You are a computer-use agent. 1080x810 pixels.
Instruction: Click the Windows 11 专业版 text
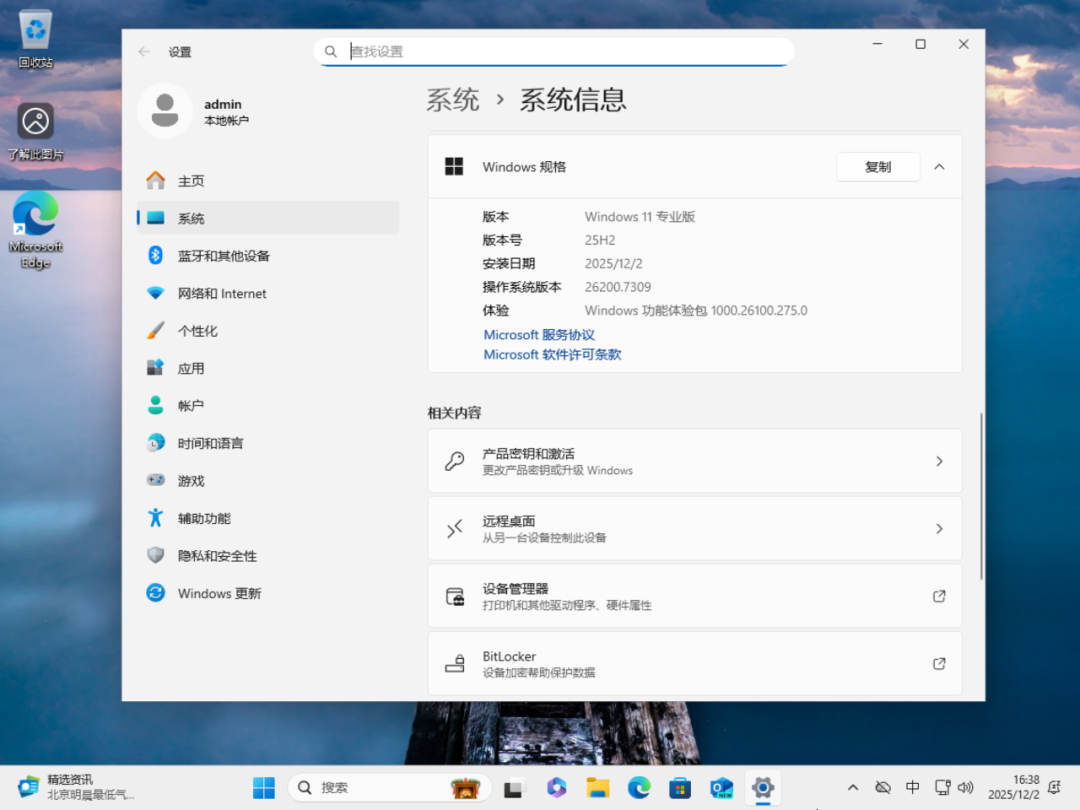coord(640,216)
